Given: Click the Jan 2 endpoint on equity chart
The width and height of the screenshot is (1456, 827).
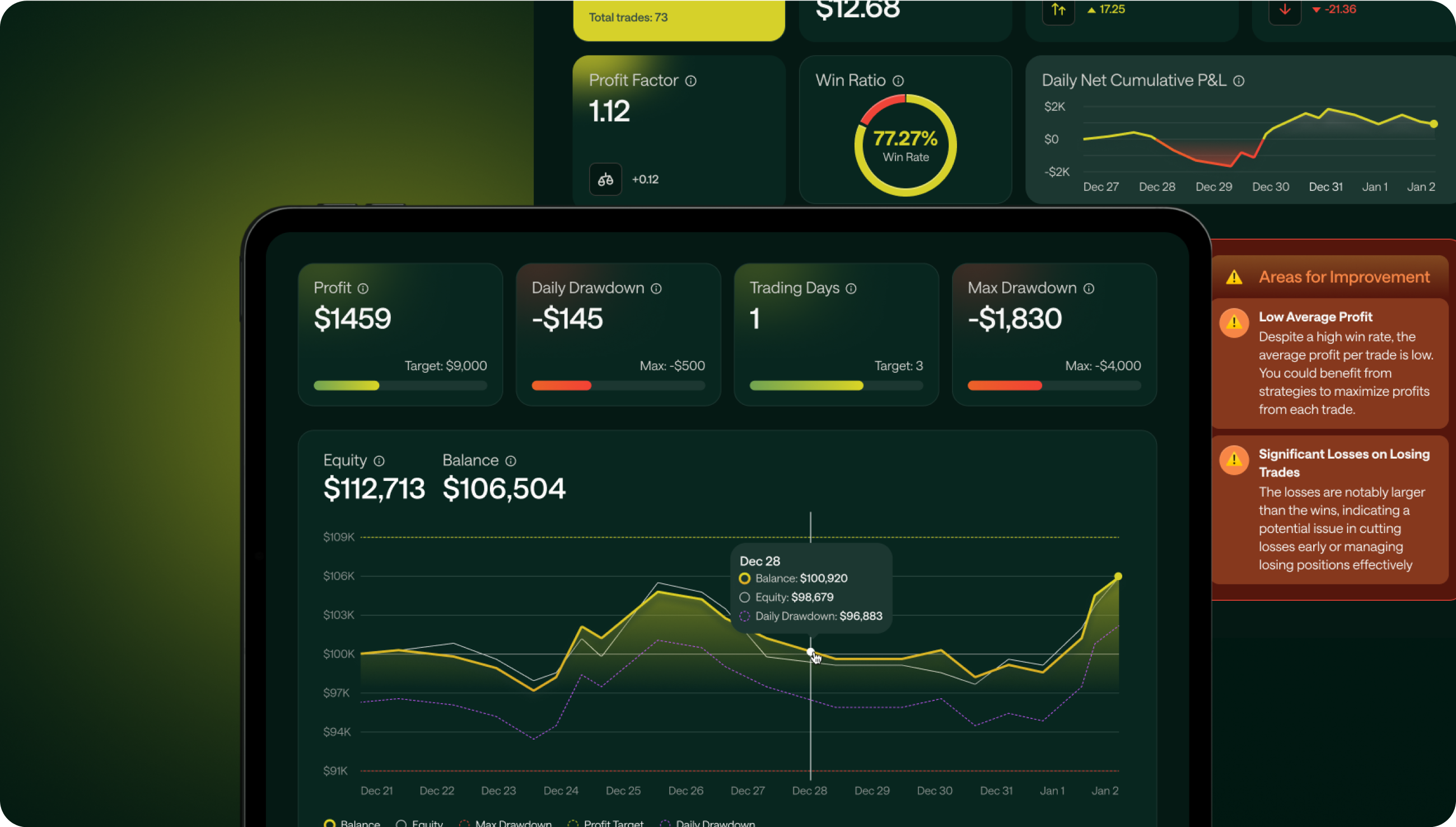Looking at the screenshot, I should point(1118,576).
